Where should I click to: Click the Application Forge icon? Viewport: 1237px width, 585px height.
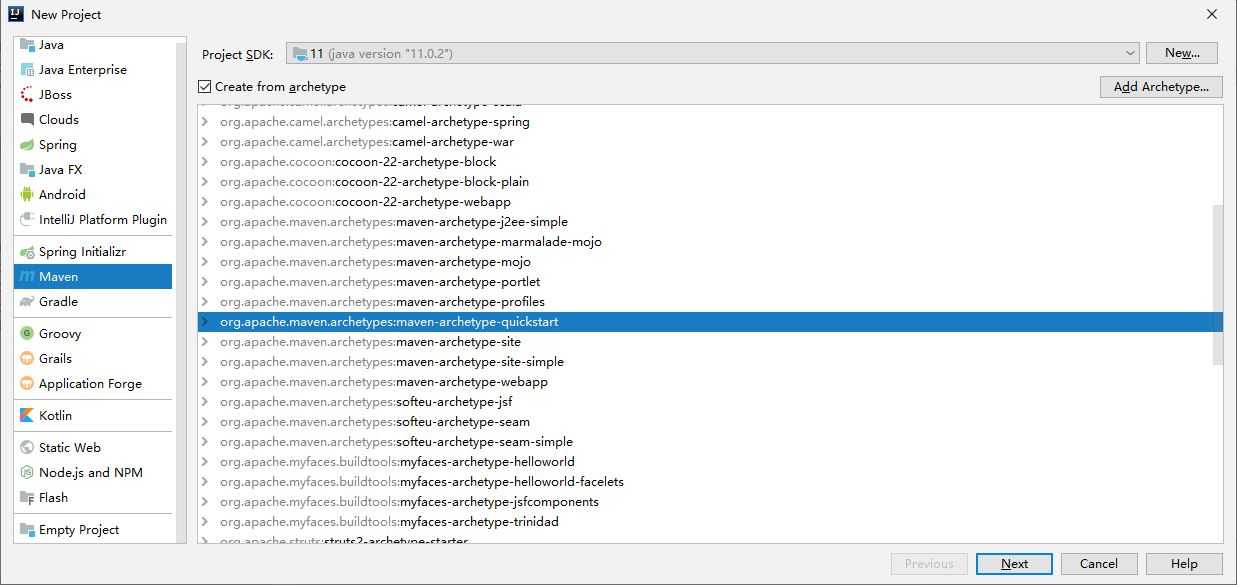27,384
